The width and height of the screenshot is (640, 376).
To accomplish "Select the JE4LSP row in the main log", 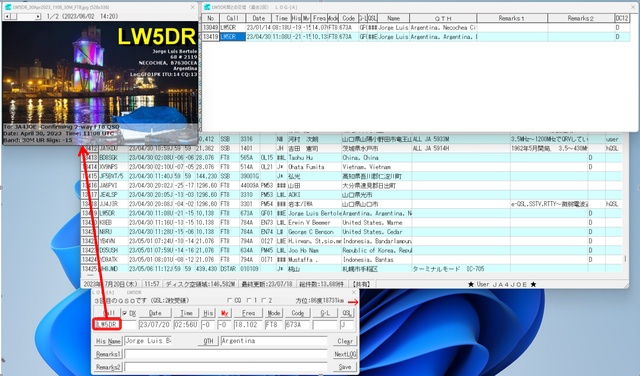I will click(351, 195).
